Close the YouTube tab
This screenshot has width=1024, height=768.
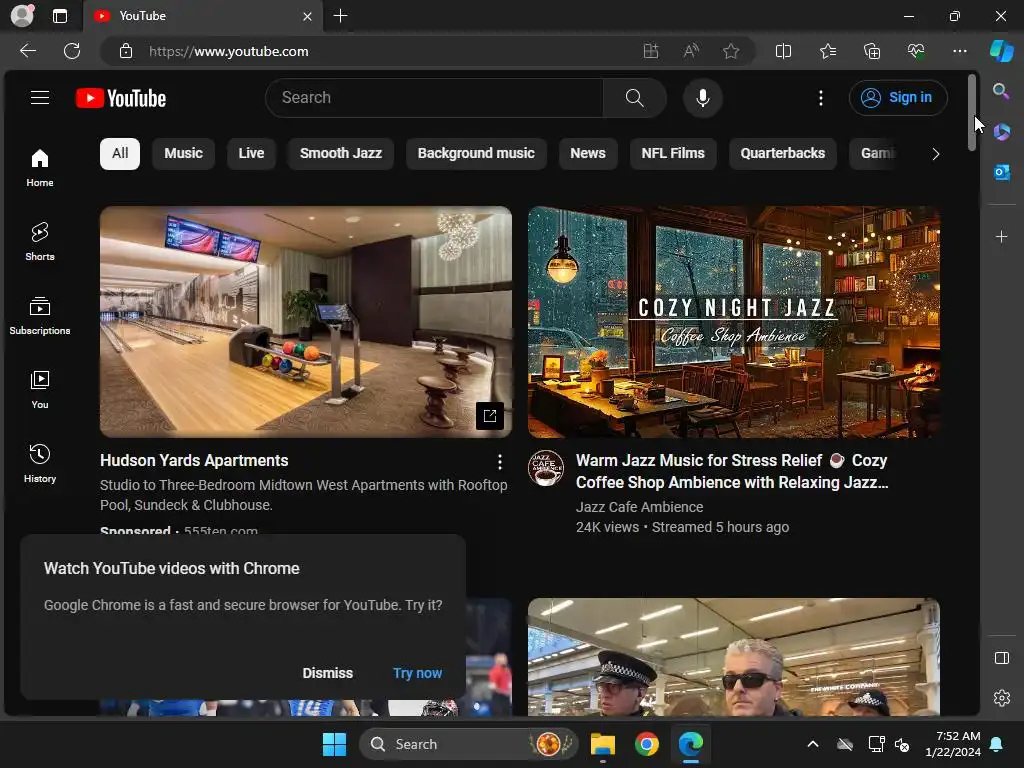pyautogui.click(x=307, y=16)
